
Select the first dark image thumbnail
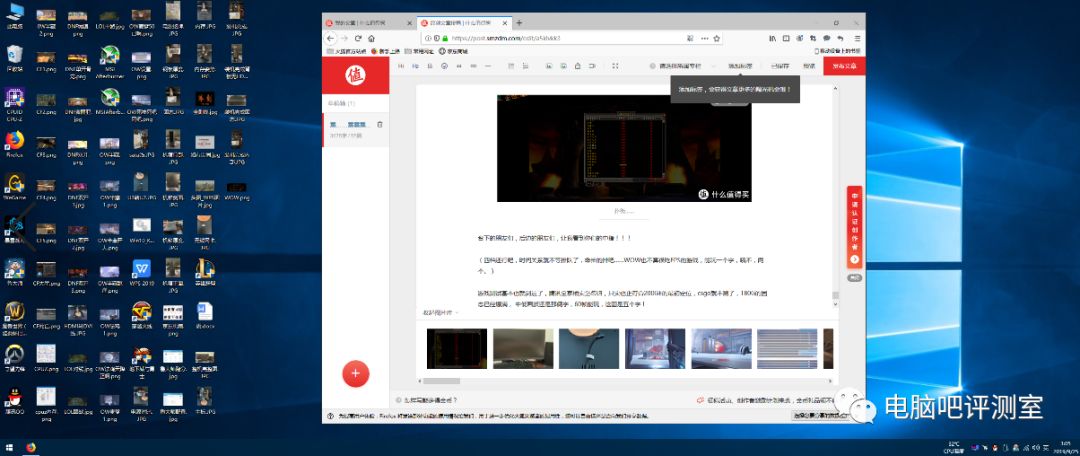tap(457, 349)
